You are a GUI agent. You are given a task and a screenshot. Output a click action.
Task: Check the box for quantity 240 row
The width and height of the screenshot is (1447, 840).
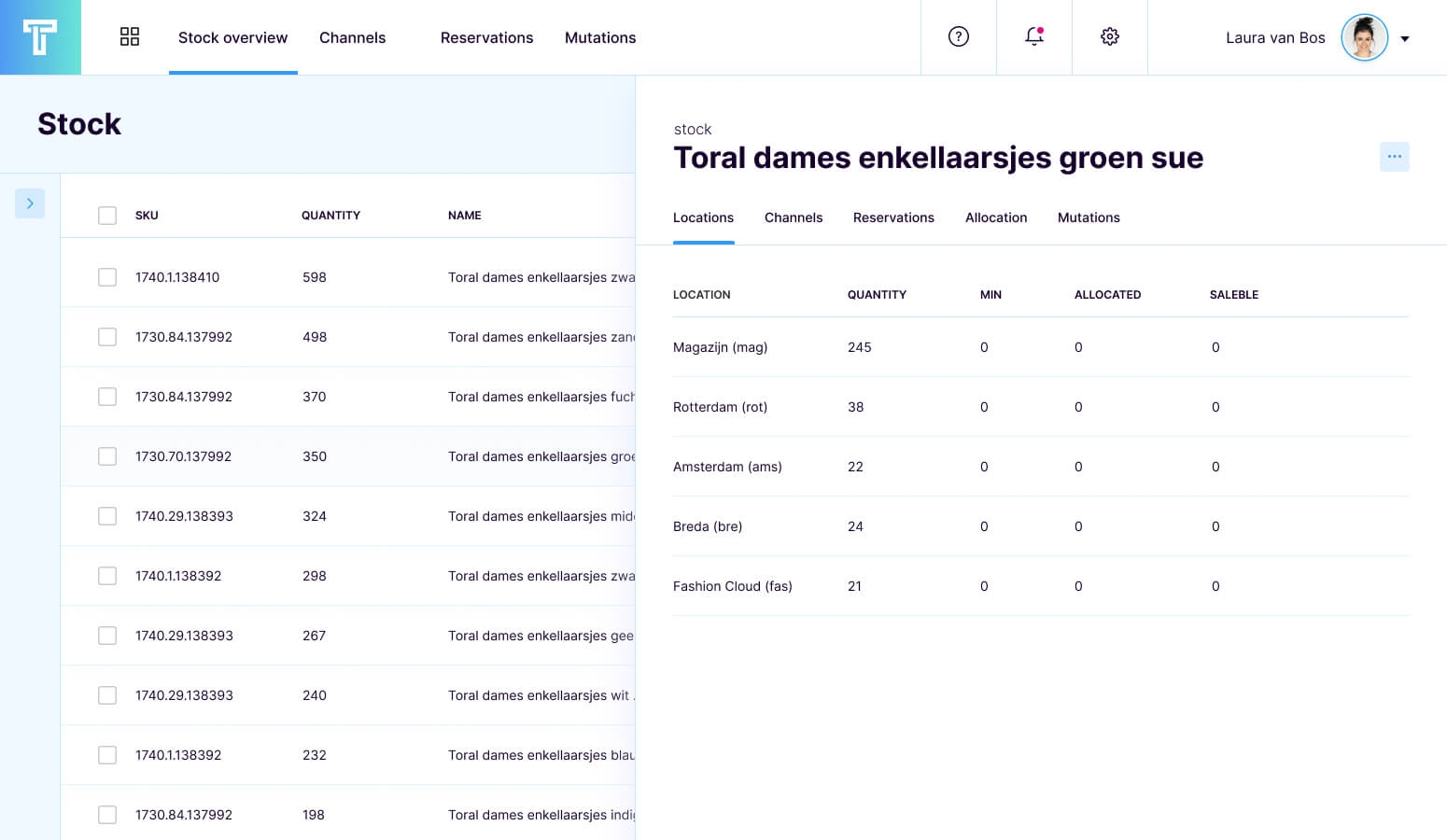pyautogui.click(x=107, y=695)
